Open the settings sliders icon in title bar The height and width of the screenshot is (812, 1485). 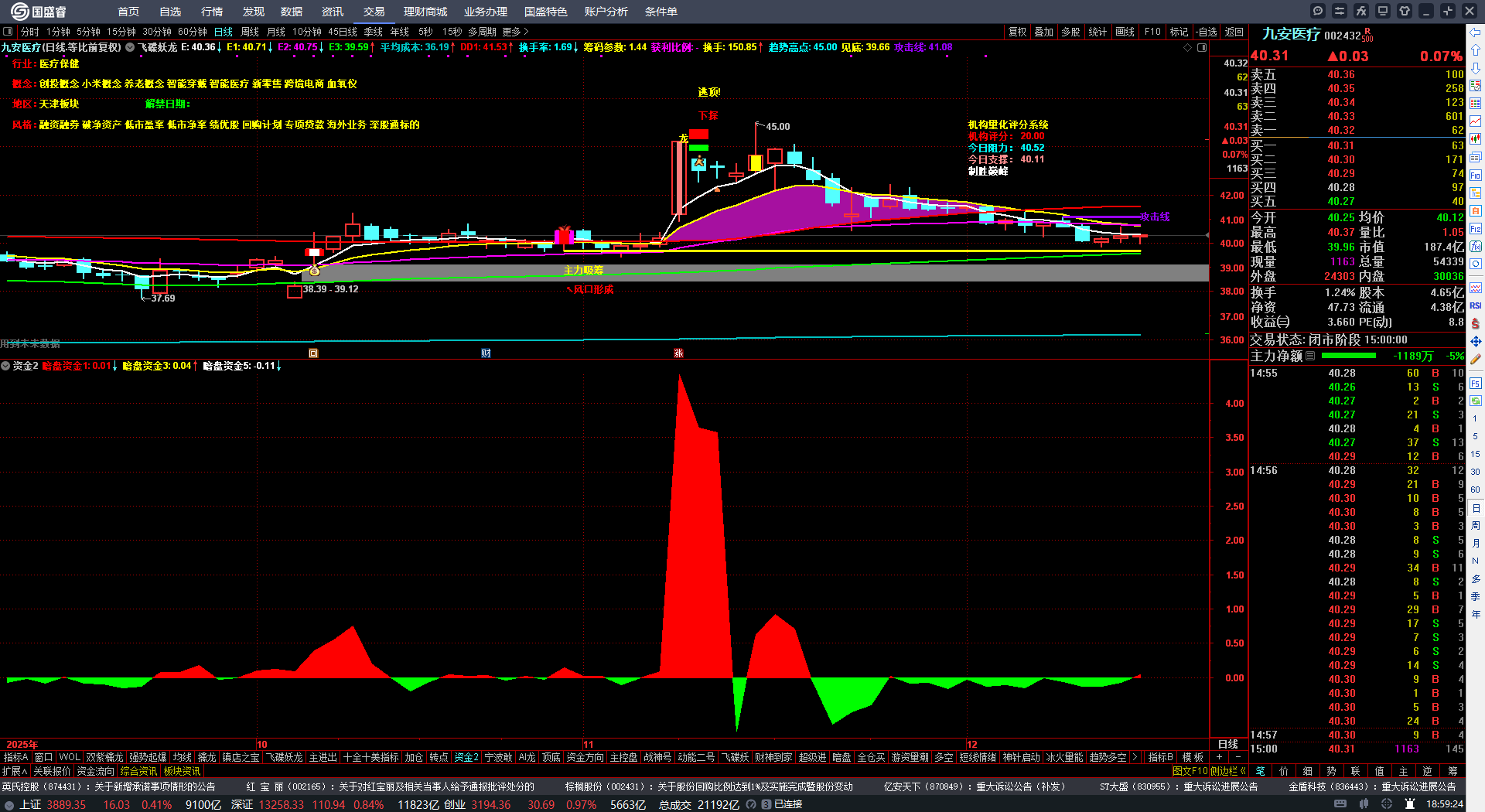click(x=1340, y=11)
